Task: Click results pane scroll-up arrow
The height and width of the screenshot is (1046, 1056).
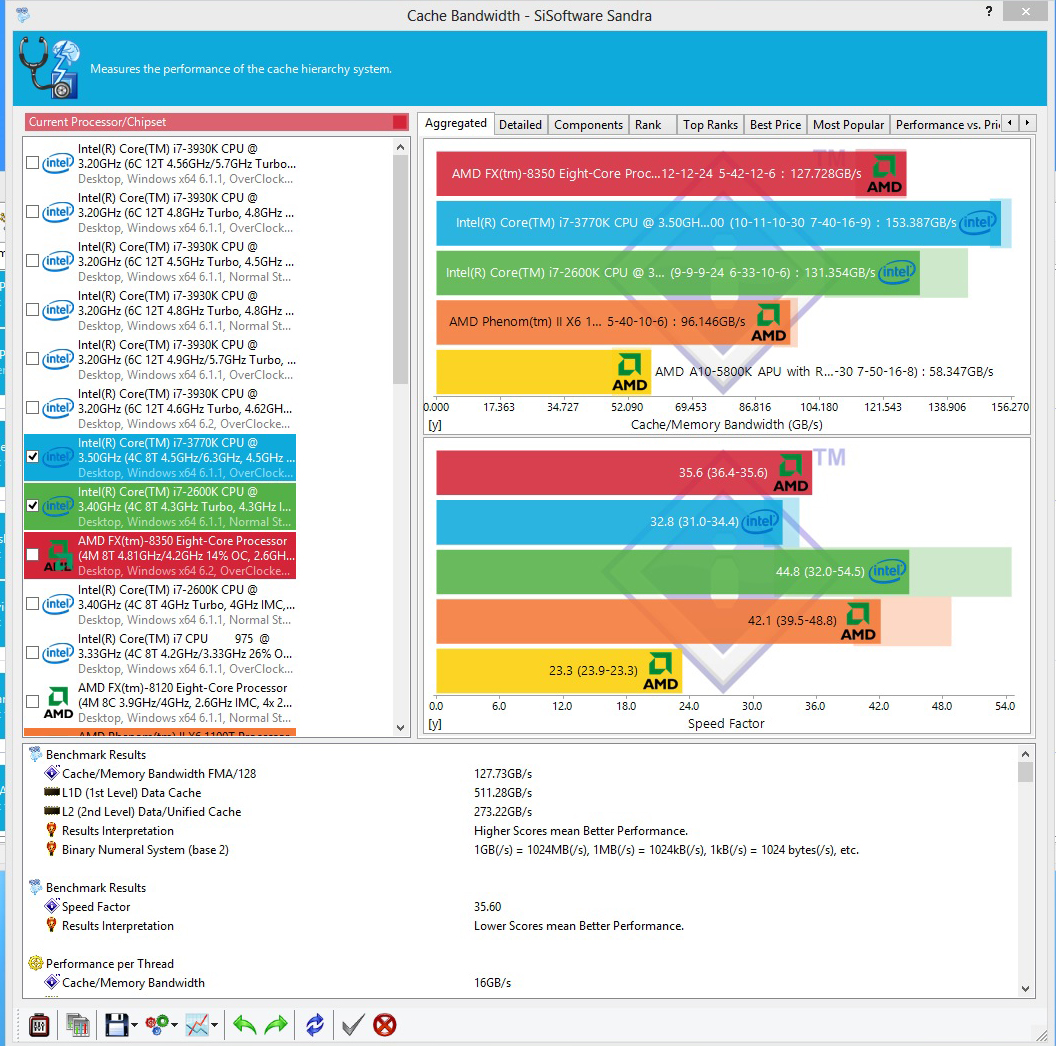Action: pos(1025,754)
